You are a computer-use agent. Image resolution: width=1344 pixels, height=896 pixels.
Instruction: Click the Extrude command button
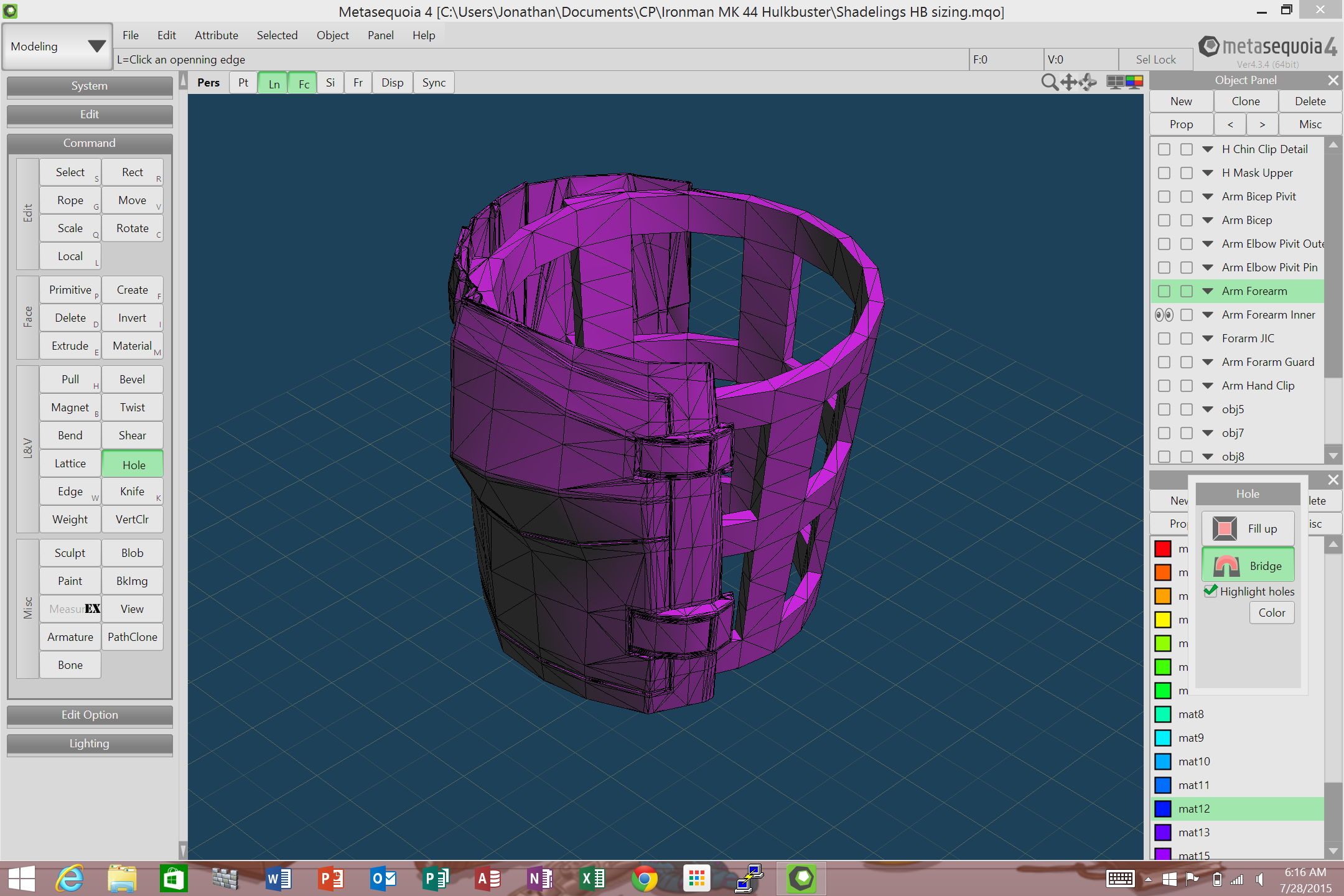point(70,346)
